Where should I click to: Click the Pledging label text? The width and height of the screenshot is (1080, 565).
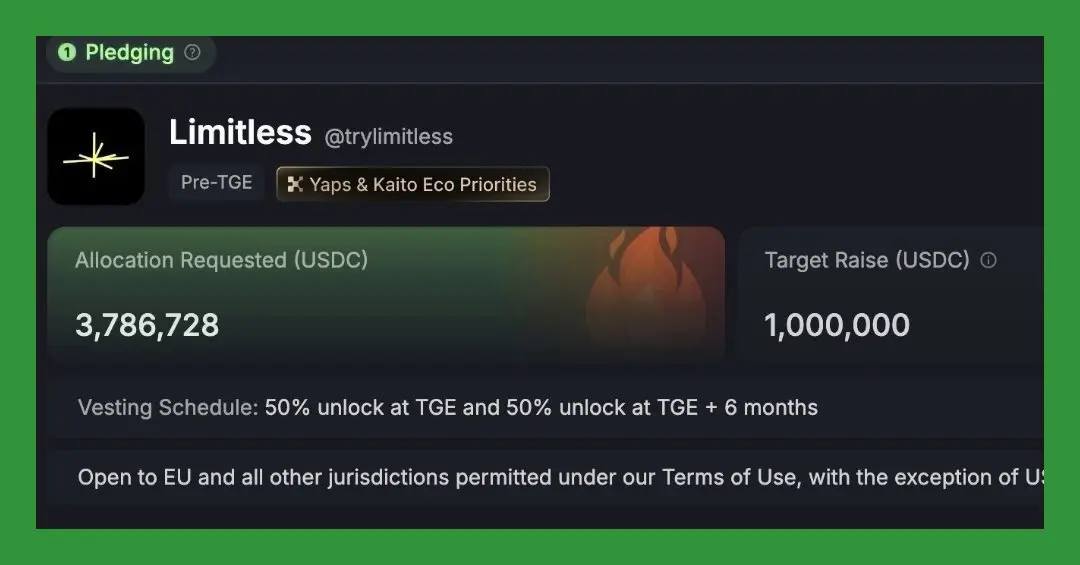click(x=129, y=53)
